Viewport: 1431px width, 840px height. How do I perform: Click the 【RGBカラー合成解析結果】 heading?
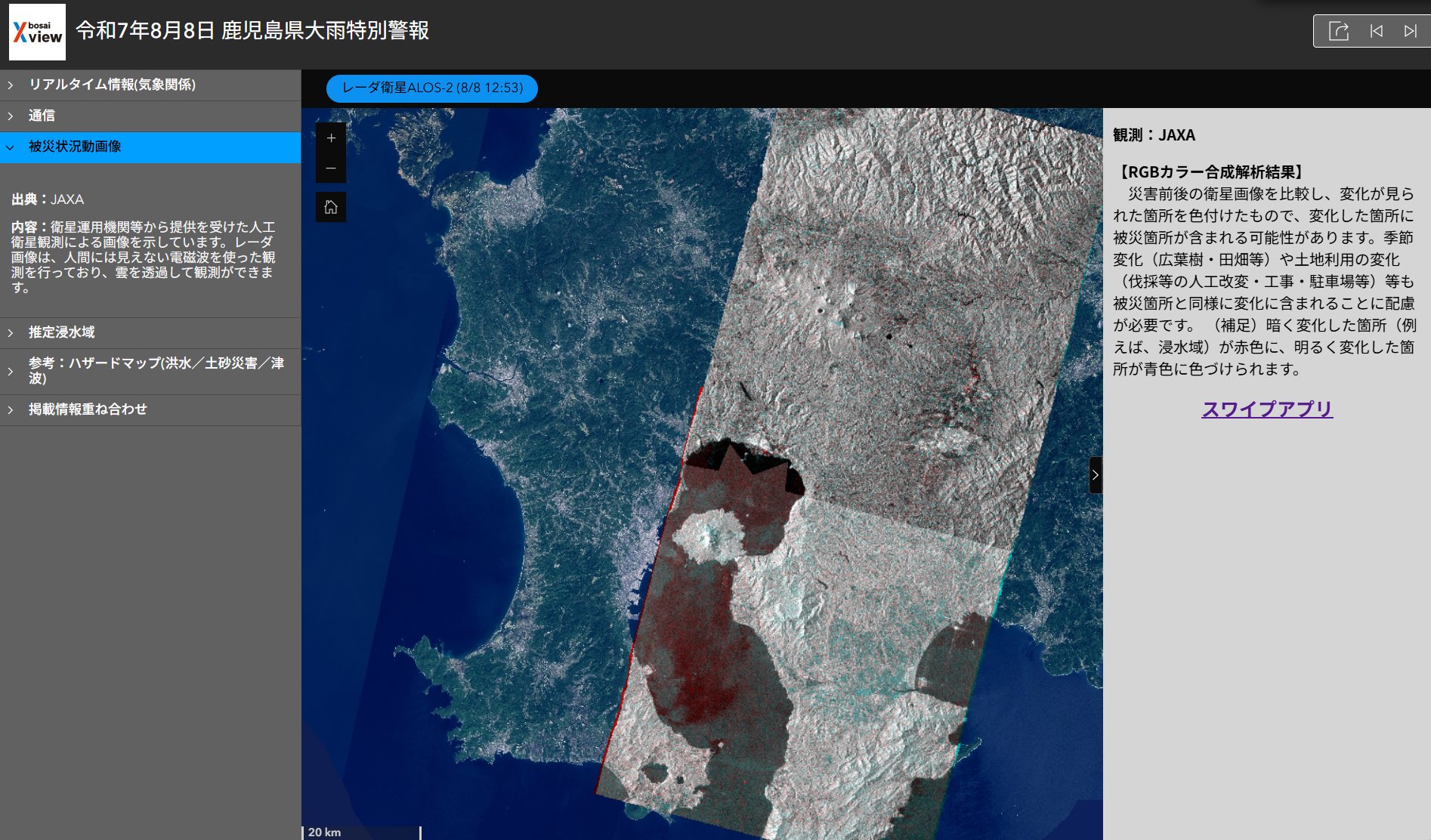pyautogui.click(x=1211, y=172)
